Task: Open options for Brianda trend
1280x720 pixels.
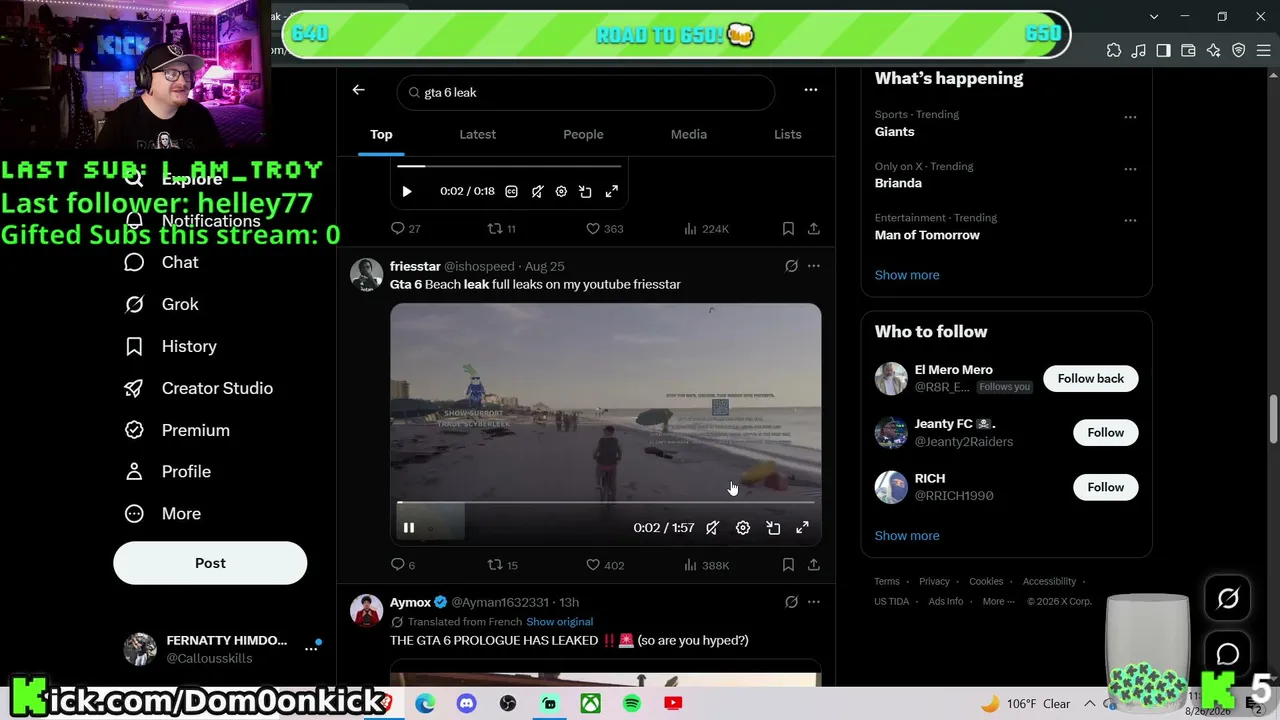Action: (1130, 169)
